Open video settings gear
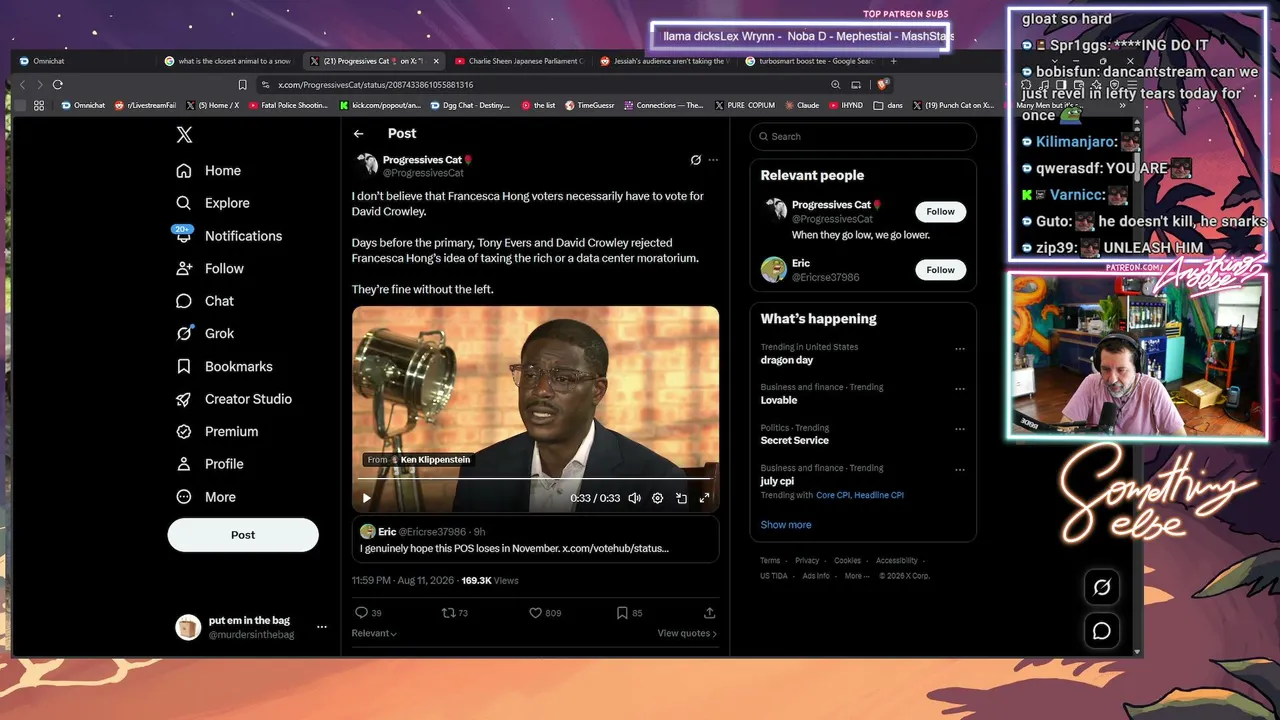The image size is (1280, 720). 657,498
